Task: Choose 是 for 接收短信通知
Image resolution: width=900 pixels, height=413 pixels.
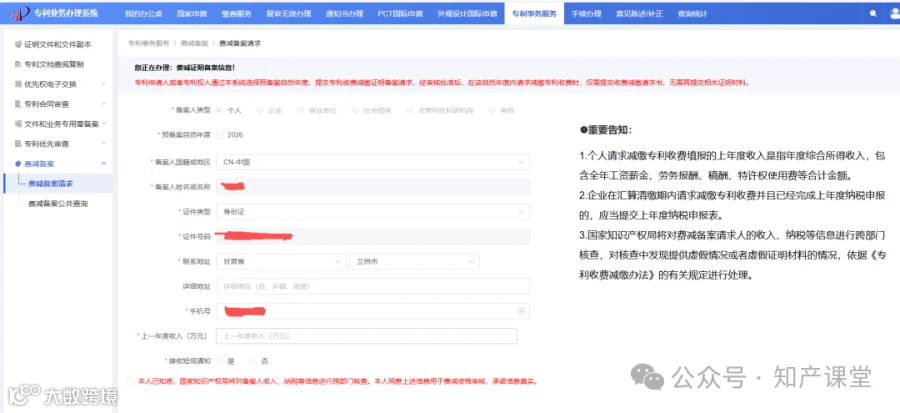Action: click(x=220, y=361)
